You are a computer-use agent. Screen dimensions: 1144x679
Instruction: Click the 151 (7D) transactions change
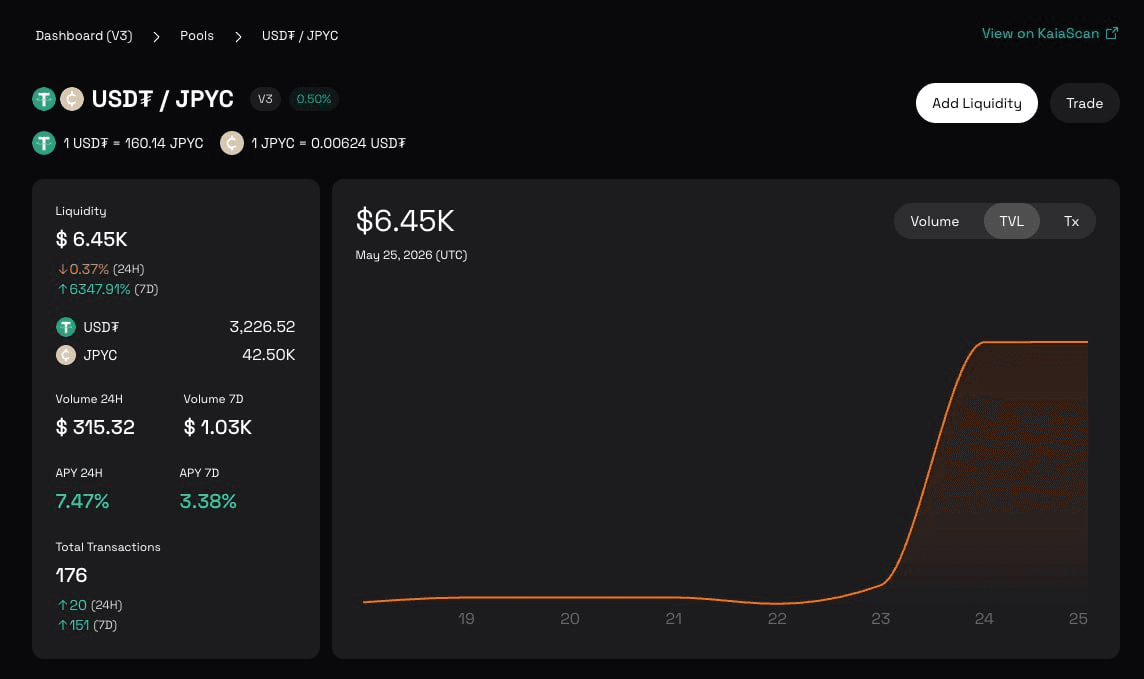pyautogui.click(x=87, y=625)
